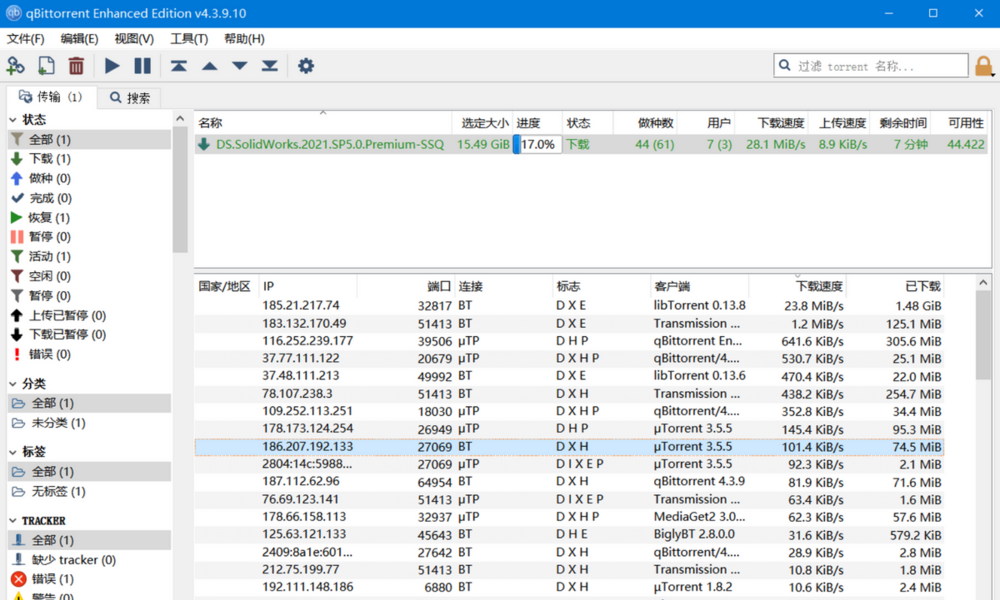
Task: Select 缺少 tracker (0) filter
Action: [x=89, y=560]
